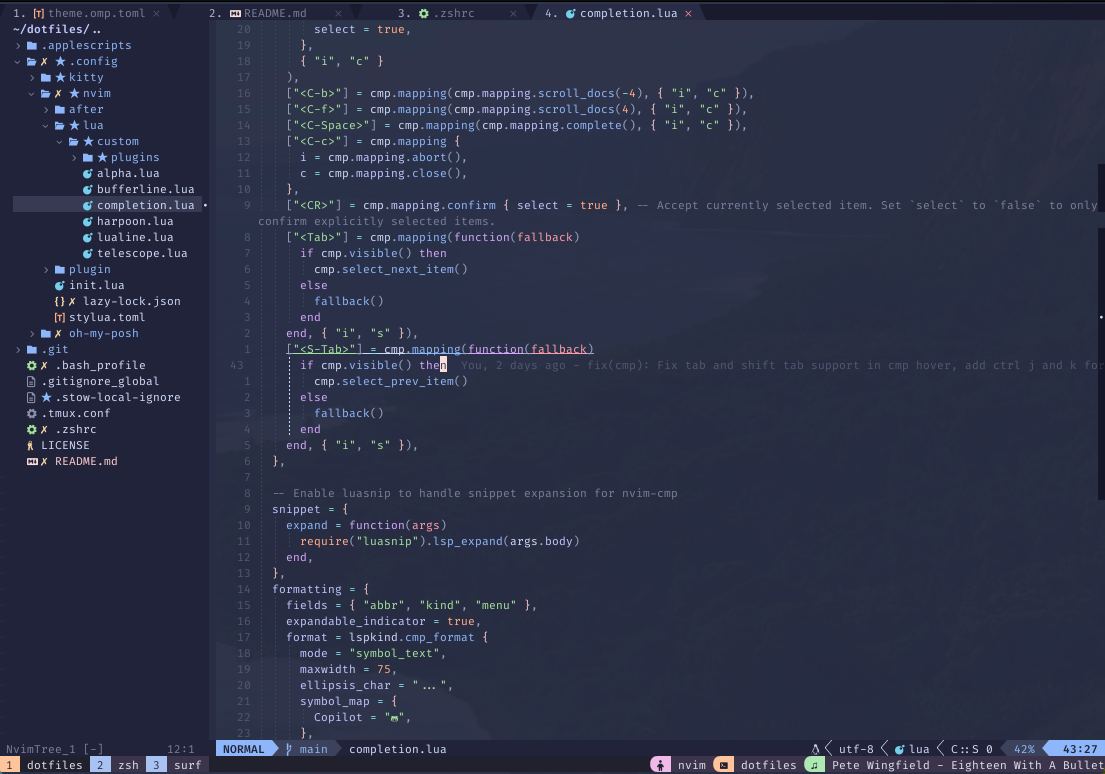Screen dimensions: 1105x774
Task: Click the gear icon beside .zshrc in tree
Action: [32, 429]
